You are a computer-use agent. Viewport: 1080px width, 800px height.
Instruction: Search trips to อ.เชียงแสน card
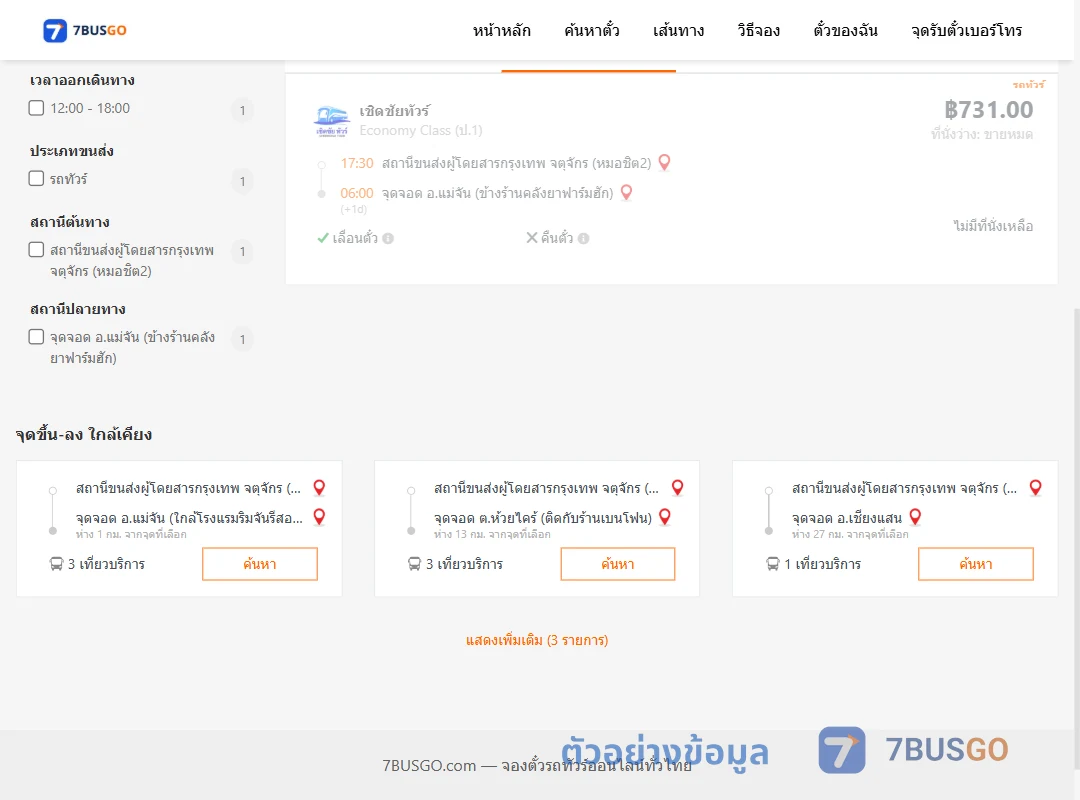tap(976, 564)
